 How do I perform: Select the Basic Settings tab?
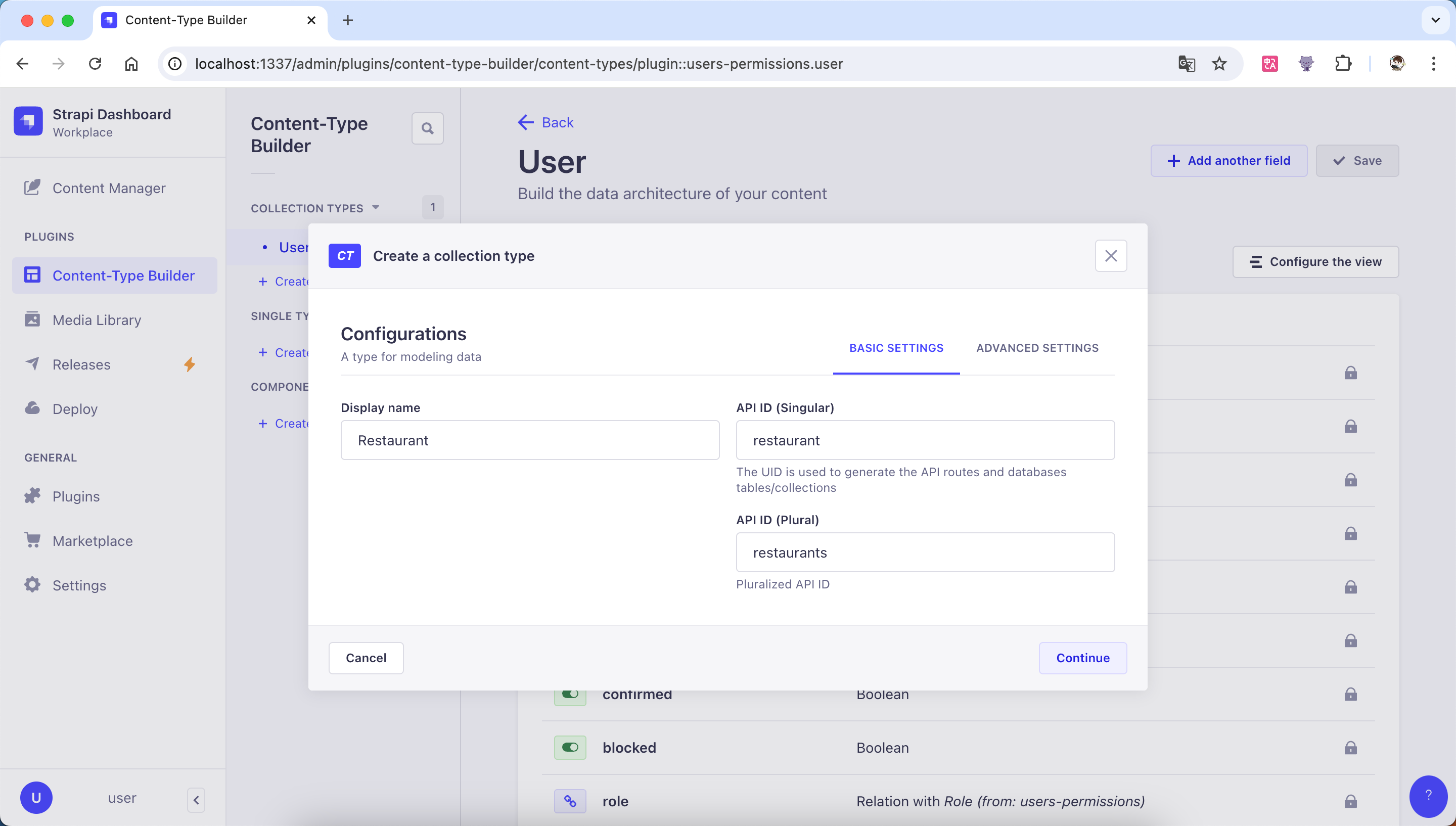point(896,348)
